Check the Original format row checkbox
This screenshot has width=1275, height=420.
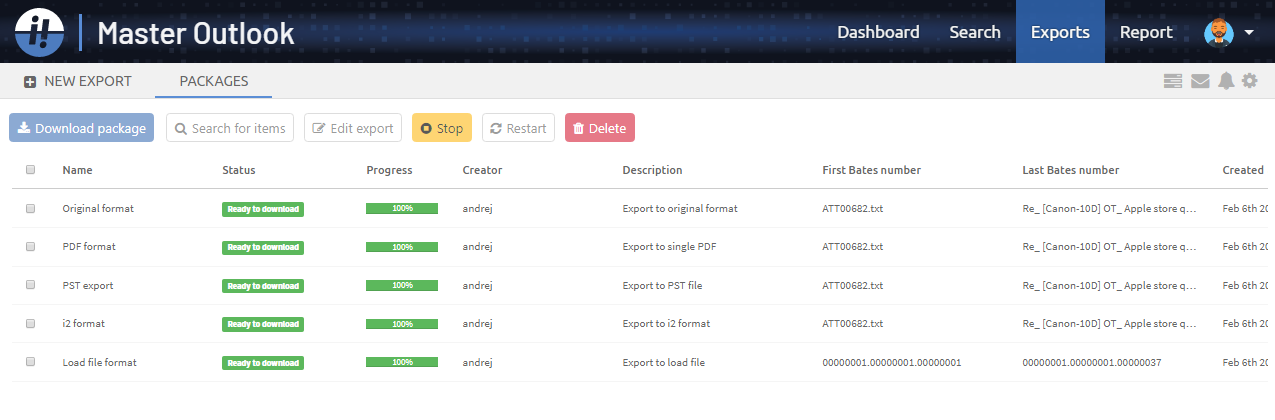pyautogui.click(x=30, y=208)
